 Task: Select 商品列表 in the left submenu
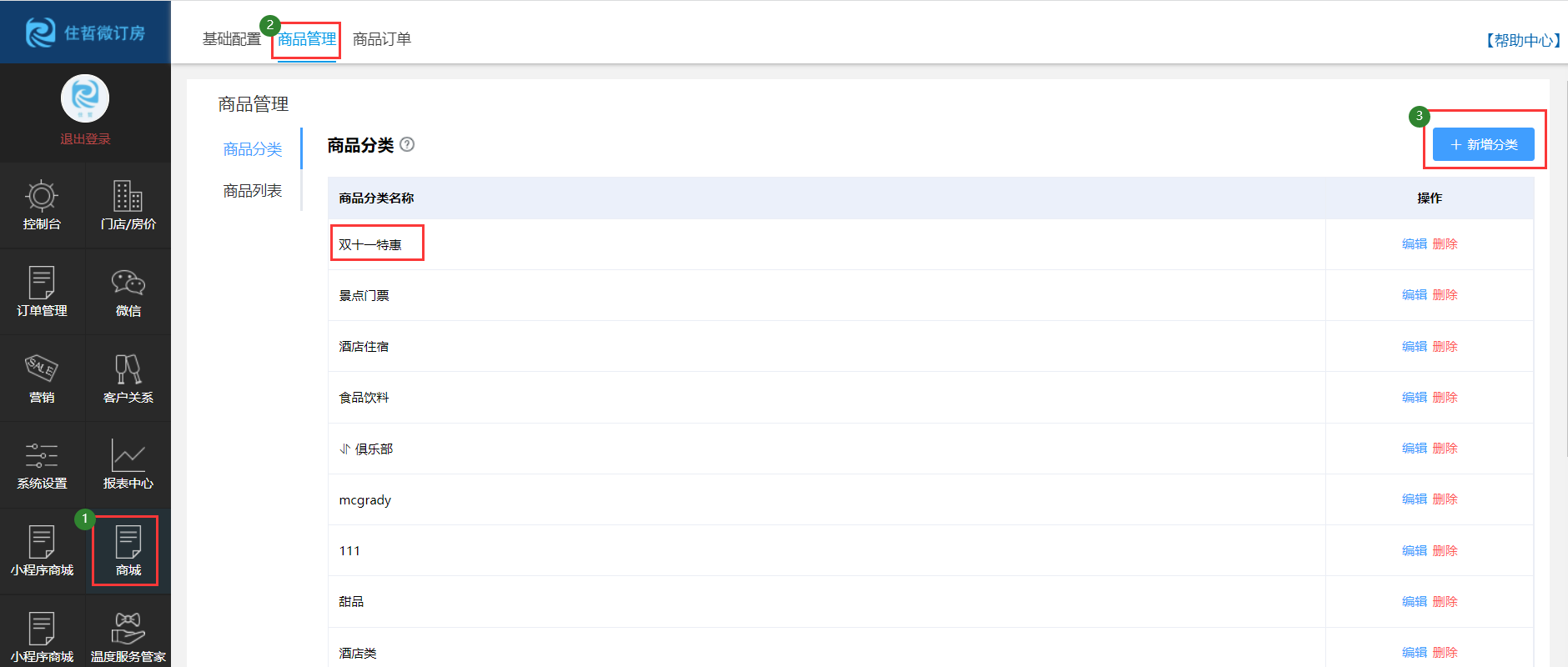click(x=252, y=191)
